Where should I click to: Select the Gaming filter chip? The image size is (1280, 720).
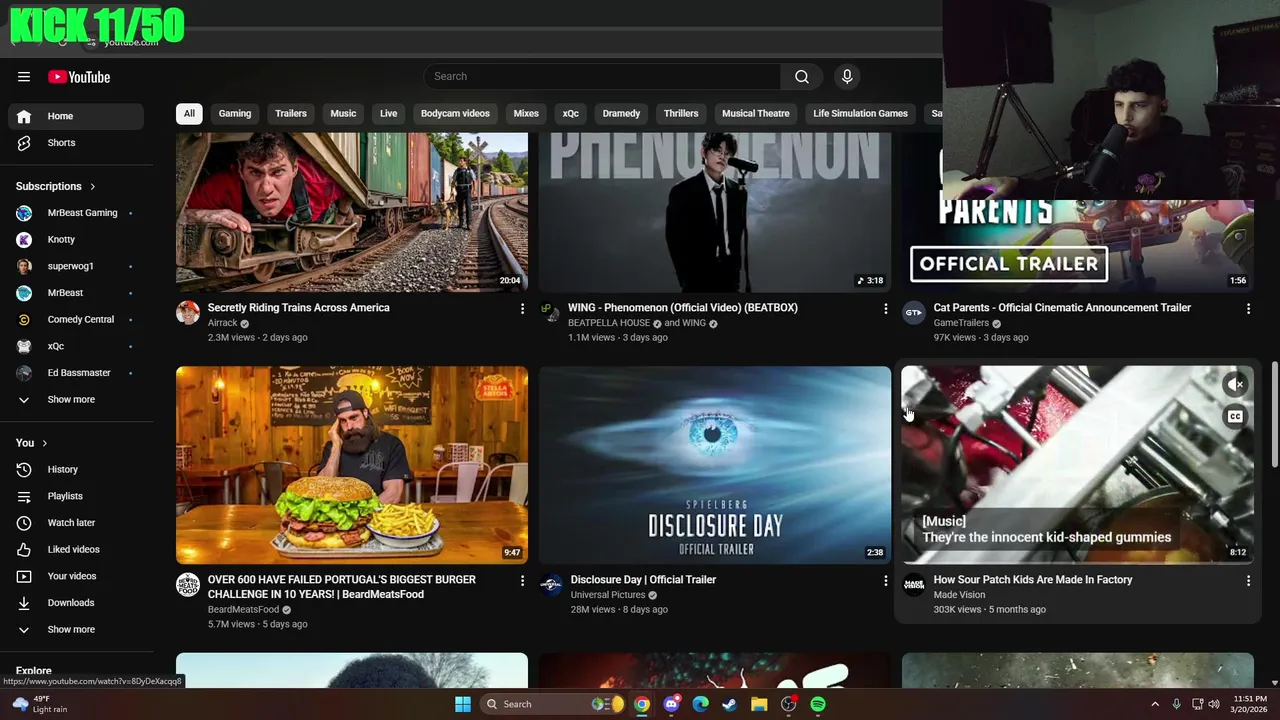click(x=235, y=113)
